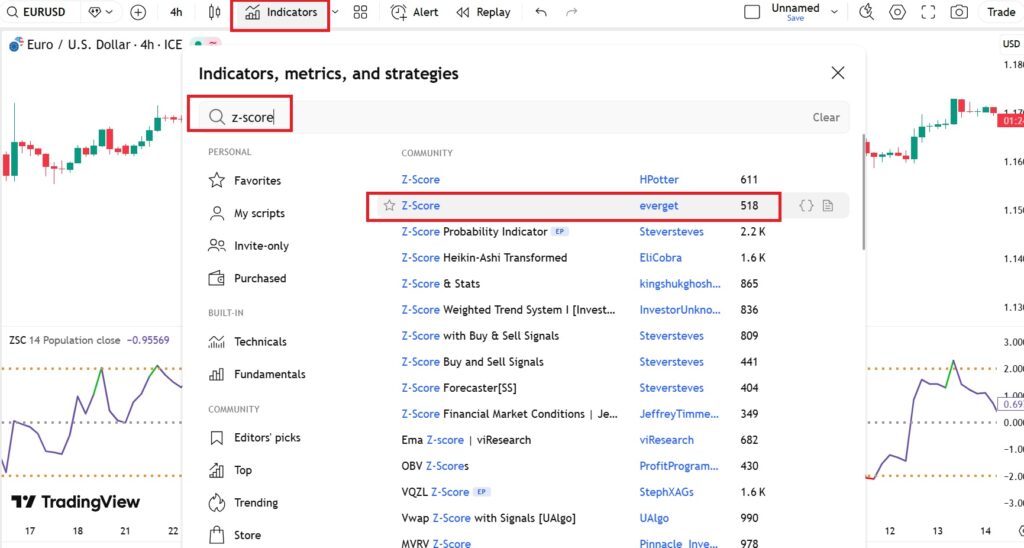The image size is (1024, 548).
Task: Expand the dropdown arrow next to Indicators
Action: pos(335,12)
